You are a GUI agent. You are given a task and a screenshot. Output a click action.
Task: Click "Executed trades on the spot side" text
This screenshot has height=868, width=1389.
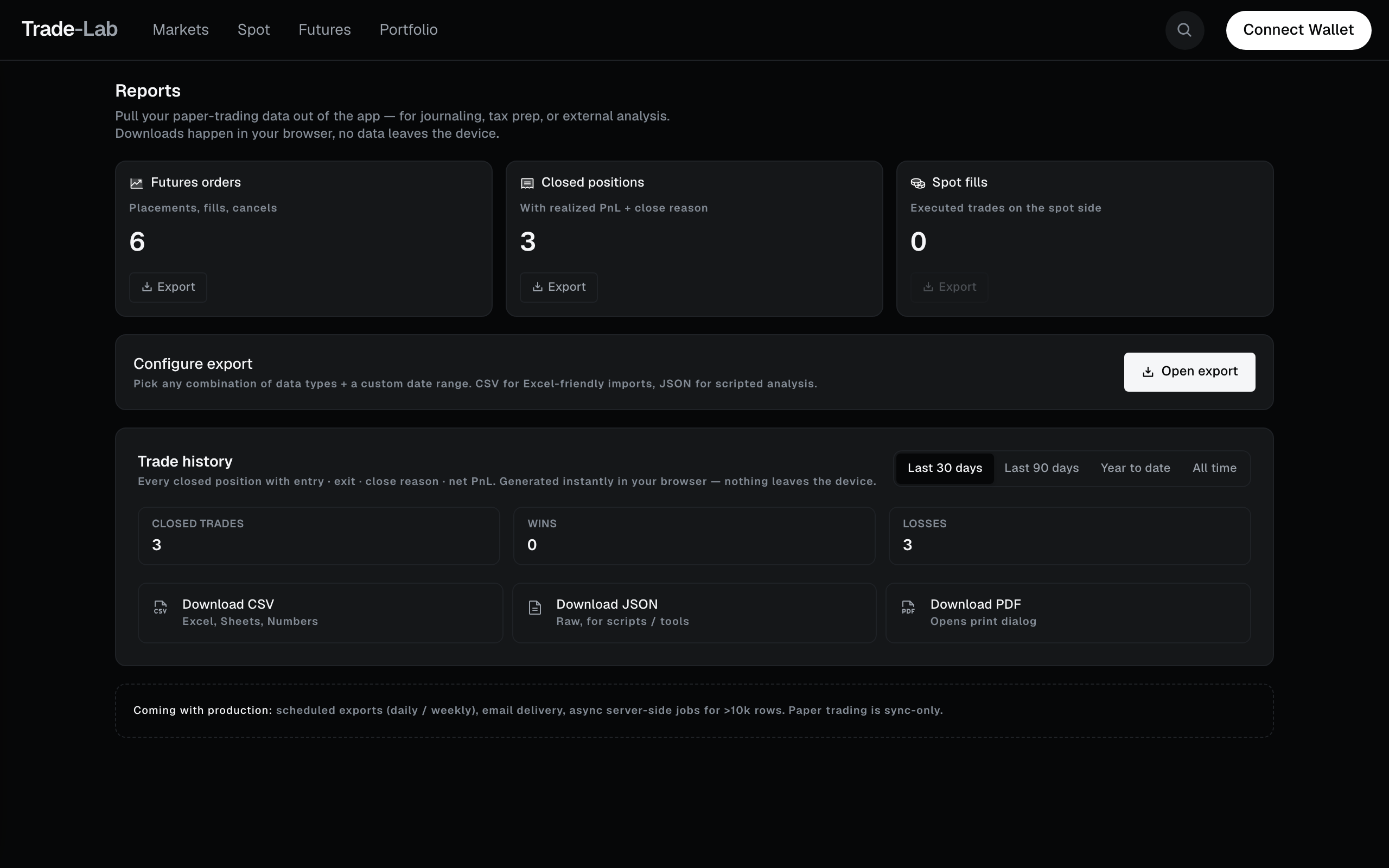[x=1005, y=208]
